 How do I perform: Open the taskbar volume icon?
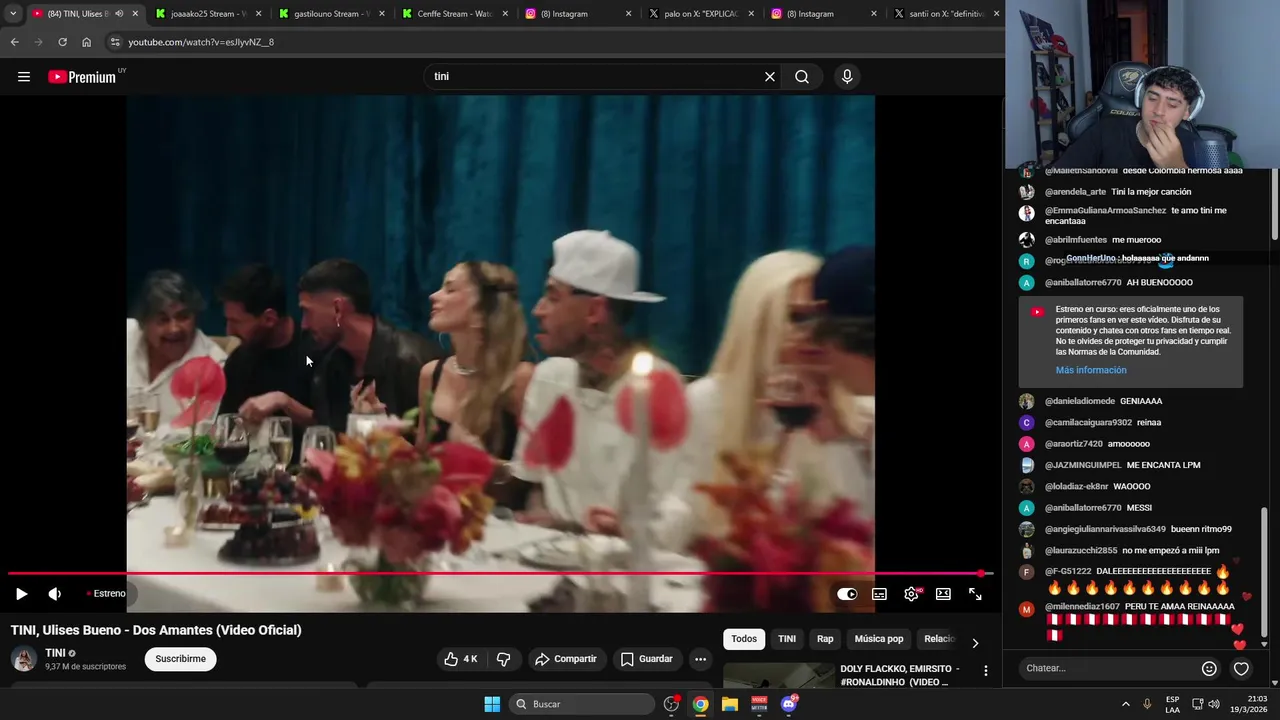click(1214, 704)
